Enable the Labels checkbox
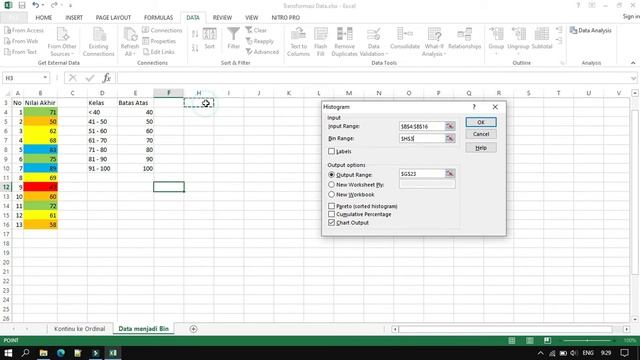The image size is (640, 360). pos(331,151)
